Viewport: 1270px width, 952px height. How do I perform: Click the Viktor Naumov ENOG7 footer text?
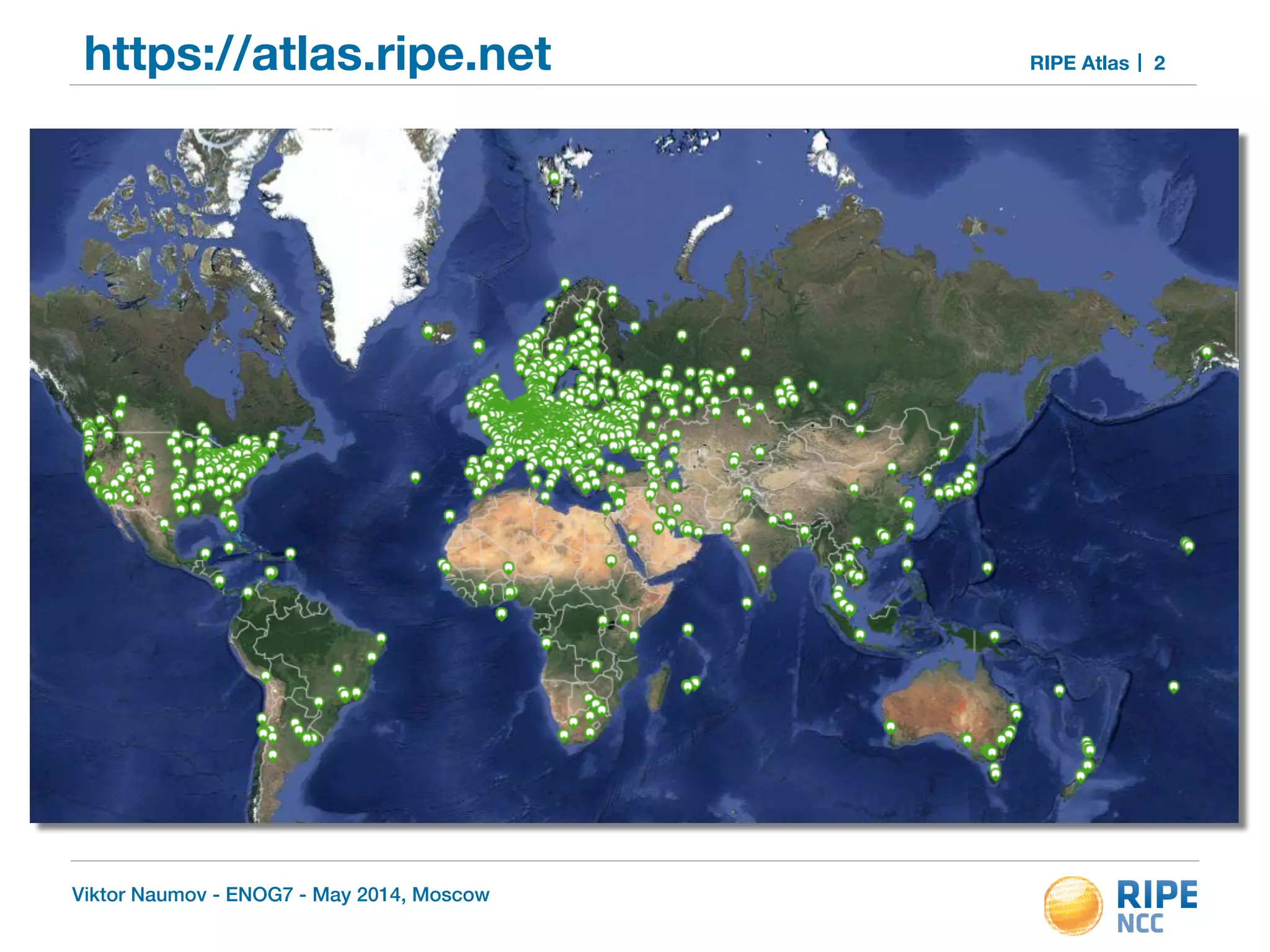click(x=280, y=894)
